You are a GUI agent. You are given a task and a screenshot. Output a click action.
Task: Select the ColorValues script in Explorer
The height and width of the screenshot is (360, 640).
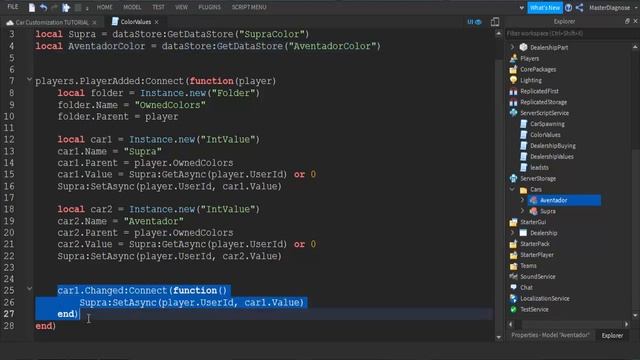pos(545,135)
